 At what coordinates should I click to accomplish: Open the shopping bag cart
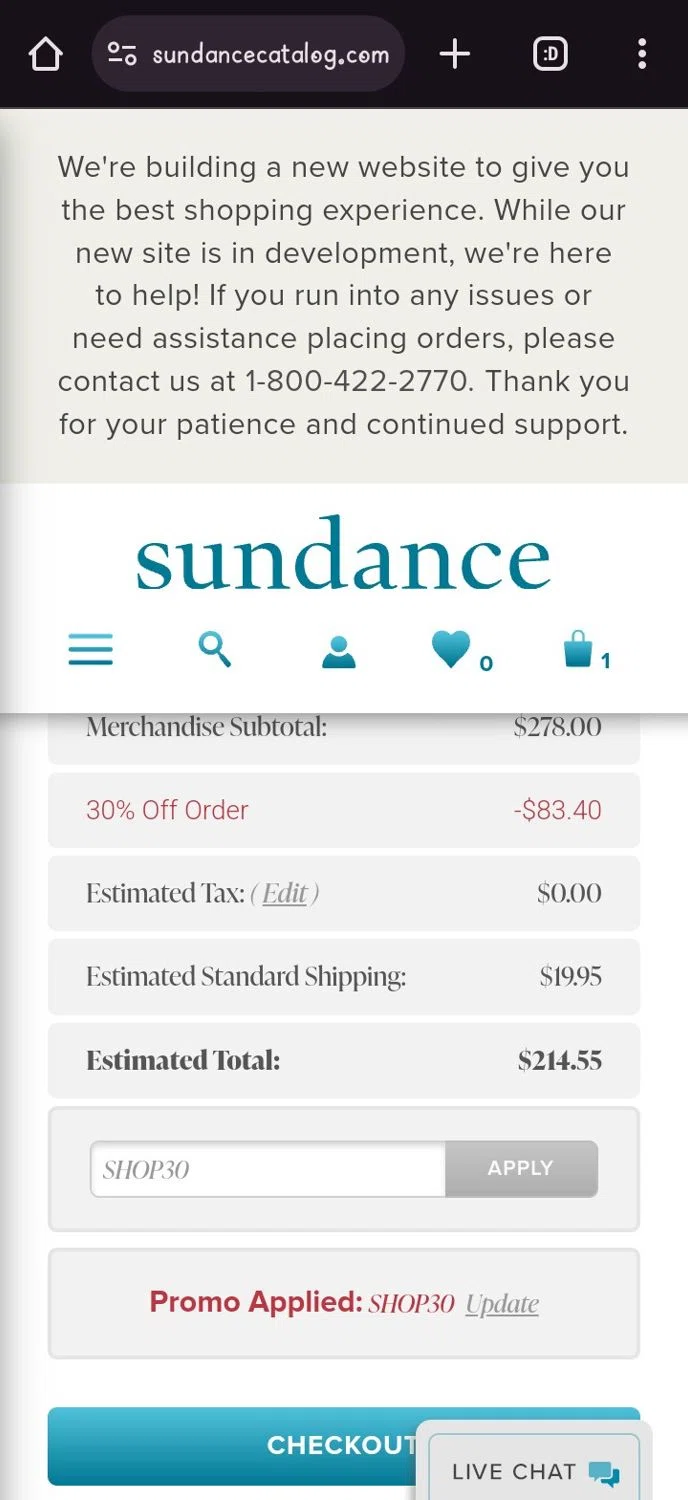tap(579, 650)
